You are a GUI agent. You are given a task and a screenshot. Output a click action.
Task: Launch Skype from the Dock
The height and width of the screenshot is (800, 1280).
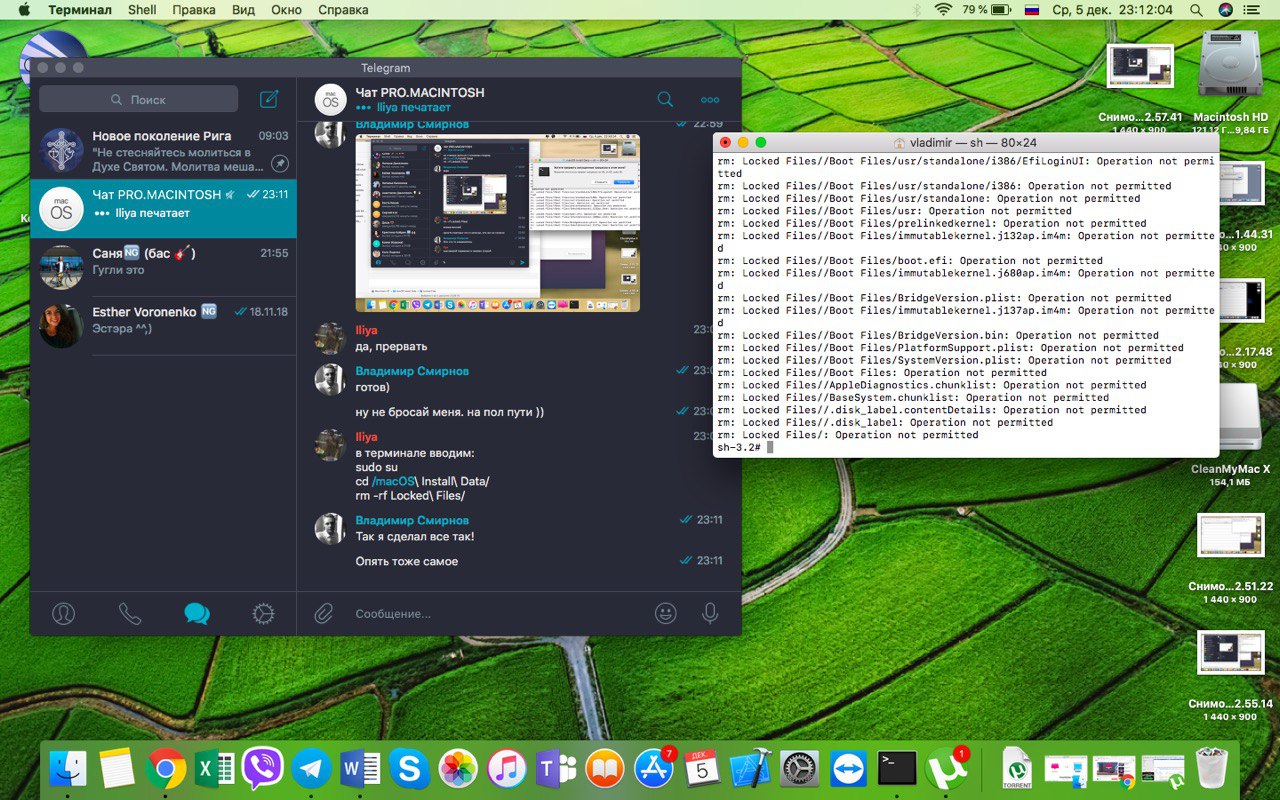pos(410,769)
